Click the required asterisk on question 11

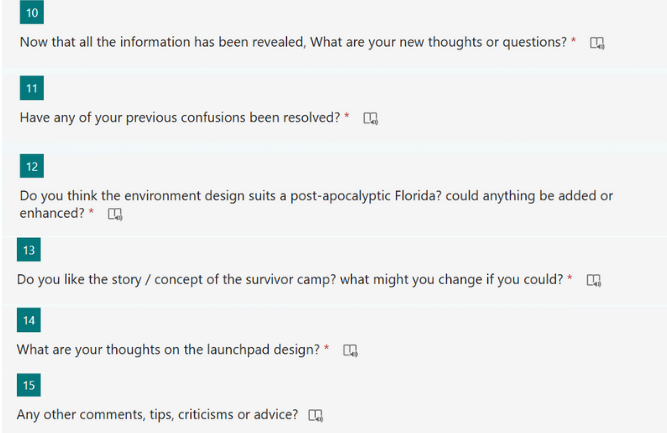coord(347,115)
